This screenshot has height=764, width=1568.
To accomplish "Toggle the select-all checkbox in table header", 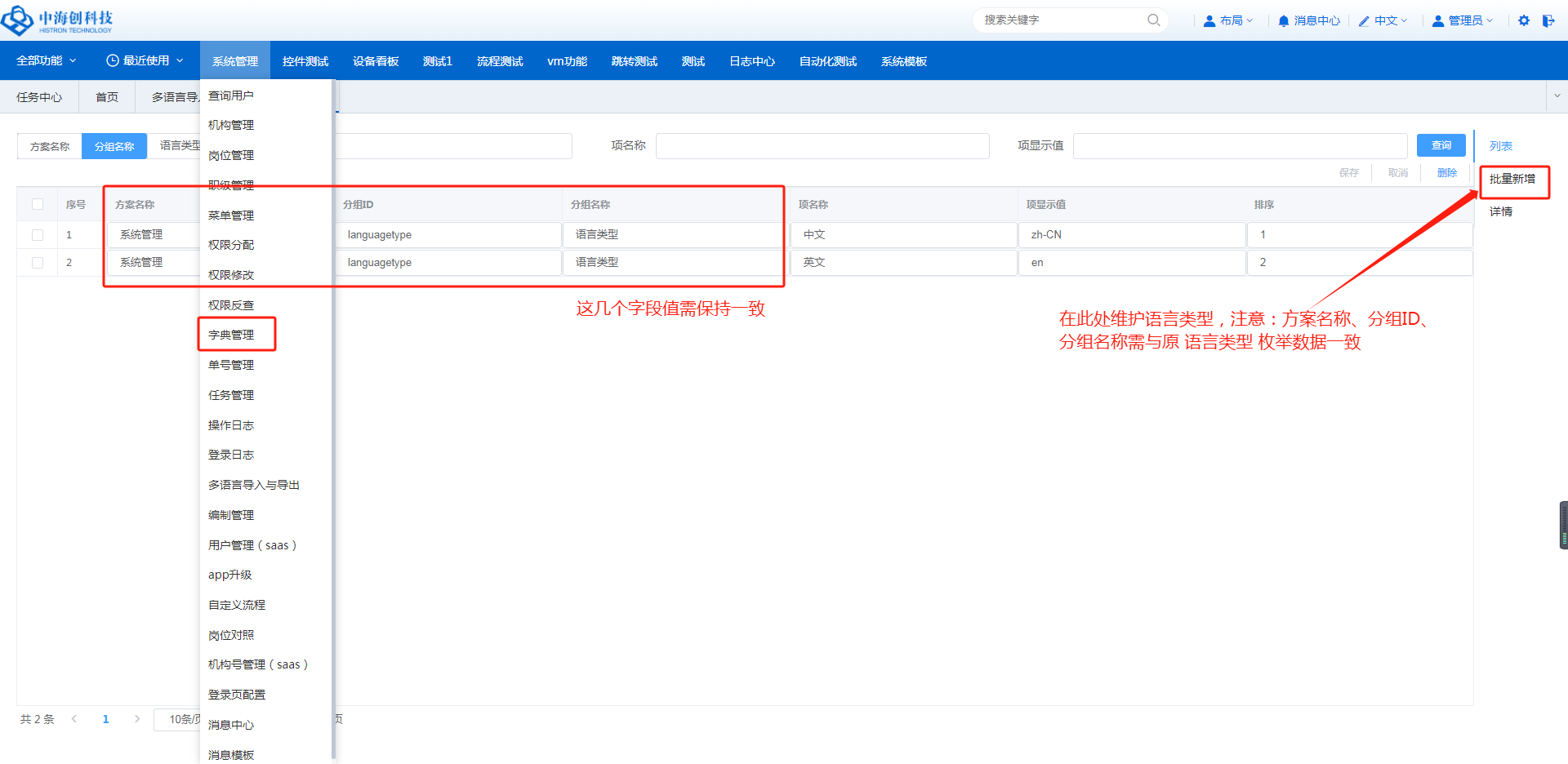I will click(x=38, y=204).
